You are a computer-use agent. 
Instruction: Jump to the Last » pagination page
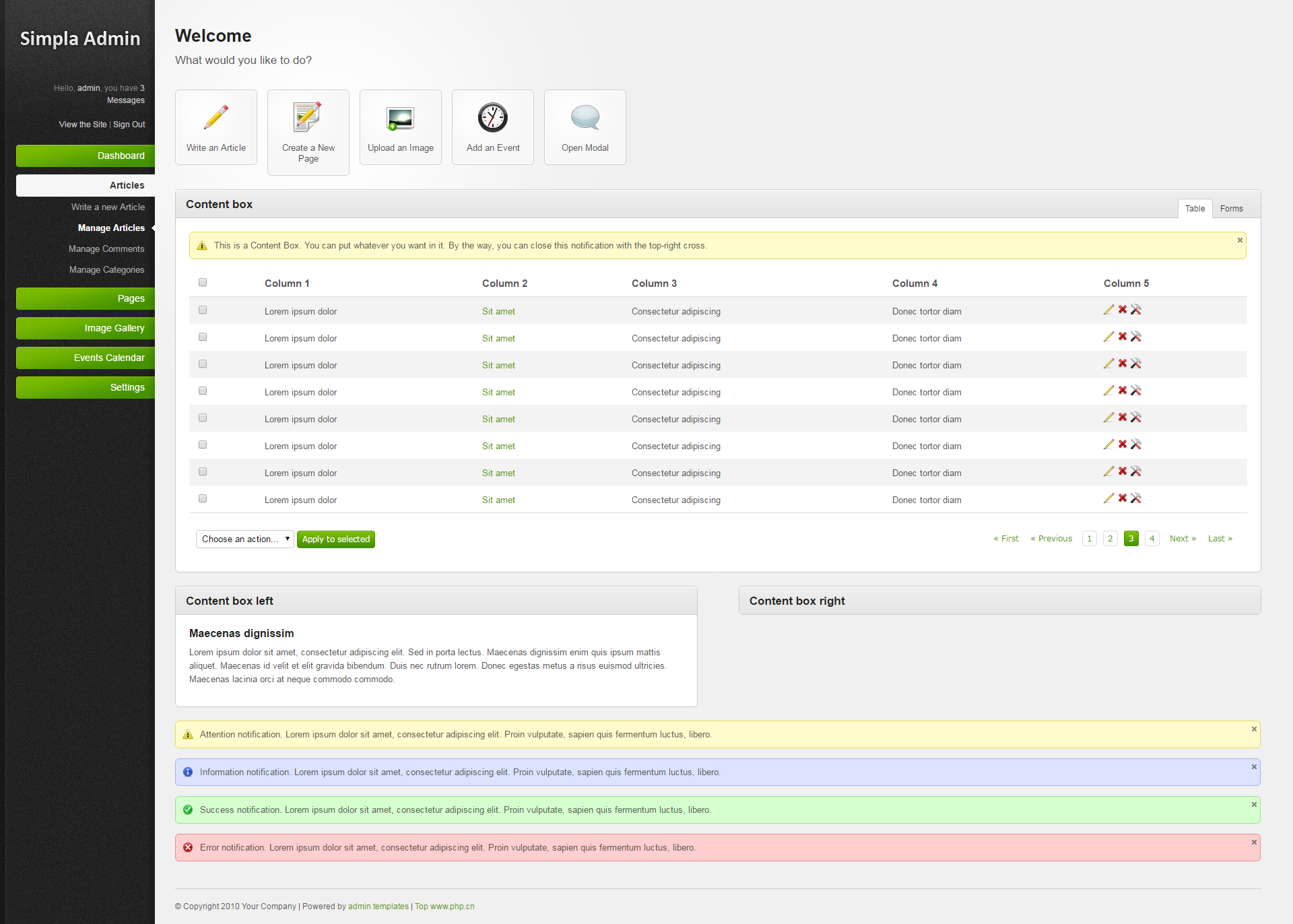[1220, 539]
